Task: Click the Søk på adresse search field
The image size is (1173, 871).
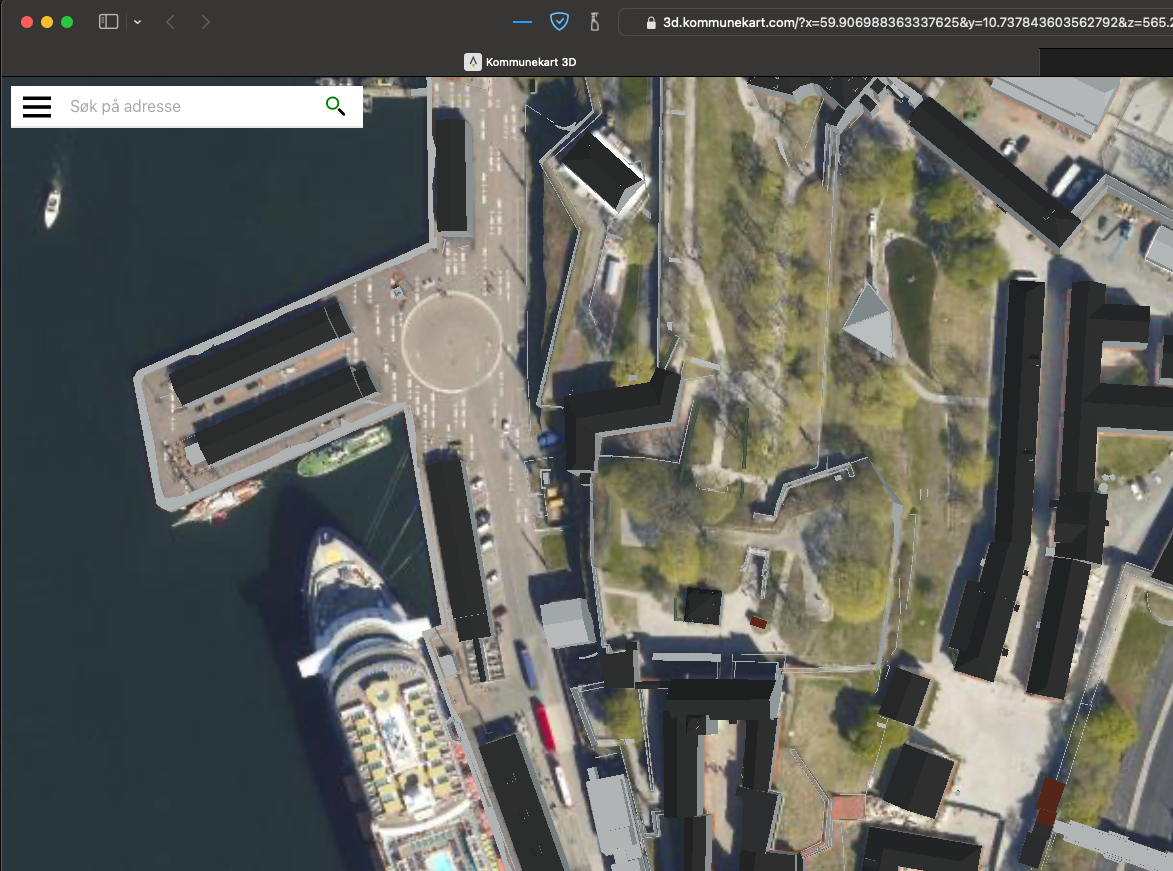Action: (180, 106)
